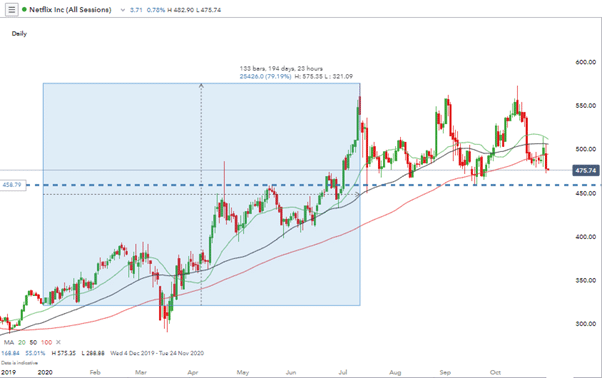Screen dimensions: 602x378
Task: Remove the MA indicator with the X icon
Action: tap(58, 342)
